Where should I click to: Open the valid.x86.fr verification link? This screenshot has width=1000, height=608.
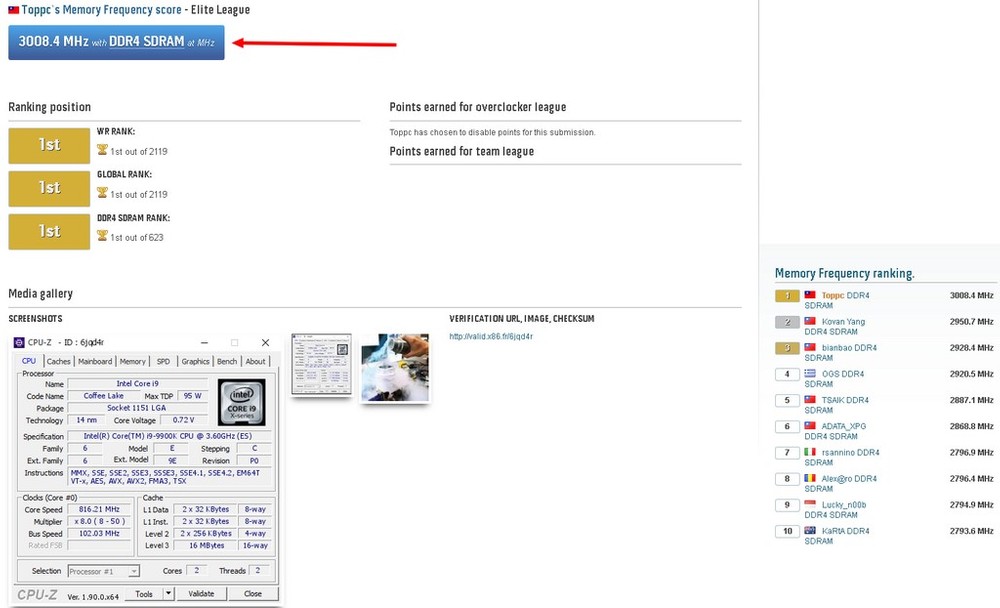coord(491,337)
